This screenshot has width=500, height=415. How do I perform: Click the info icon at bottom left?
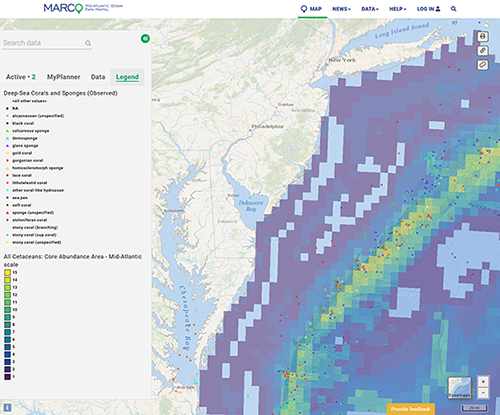point(7,407)
